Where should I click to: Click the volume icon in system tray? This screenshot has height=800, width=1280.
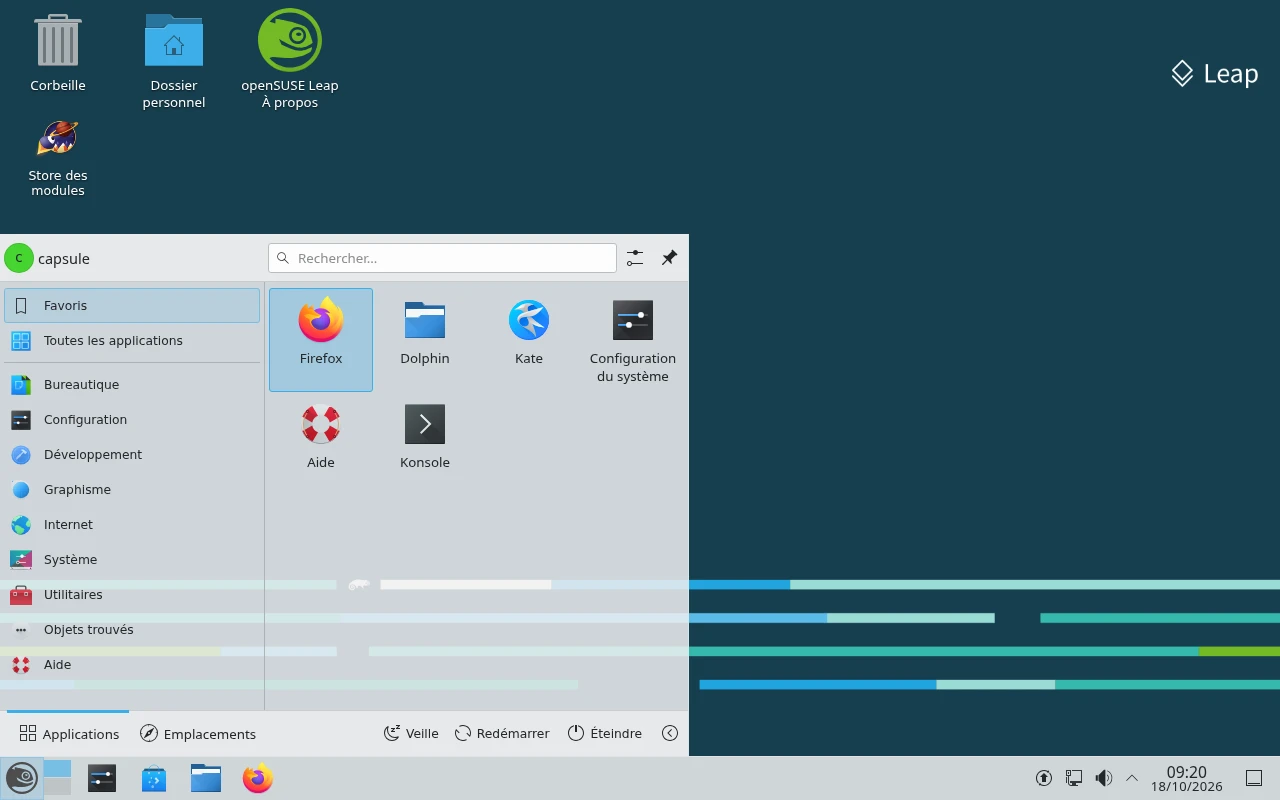tap(1103, 778)
